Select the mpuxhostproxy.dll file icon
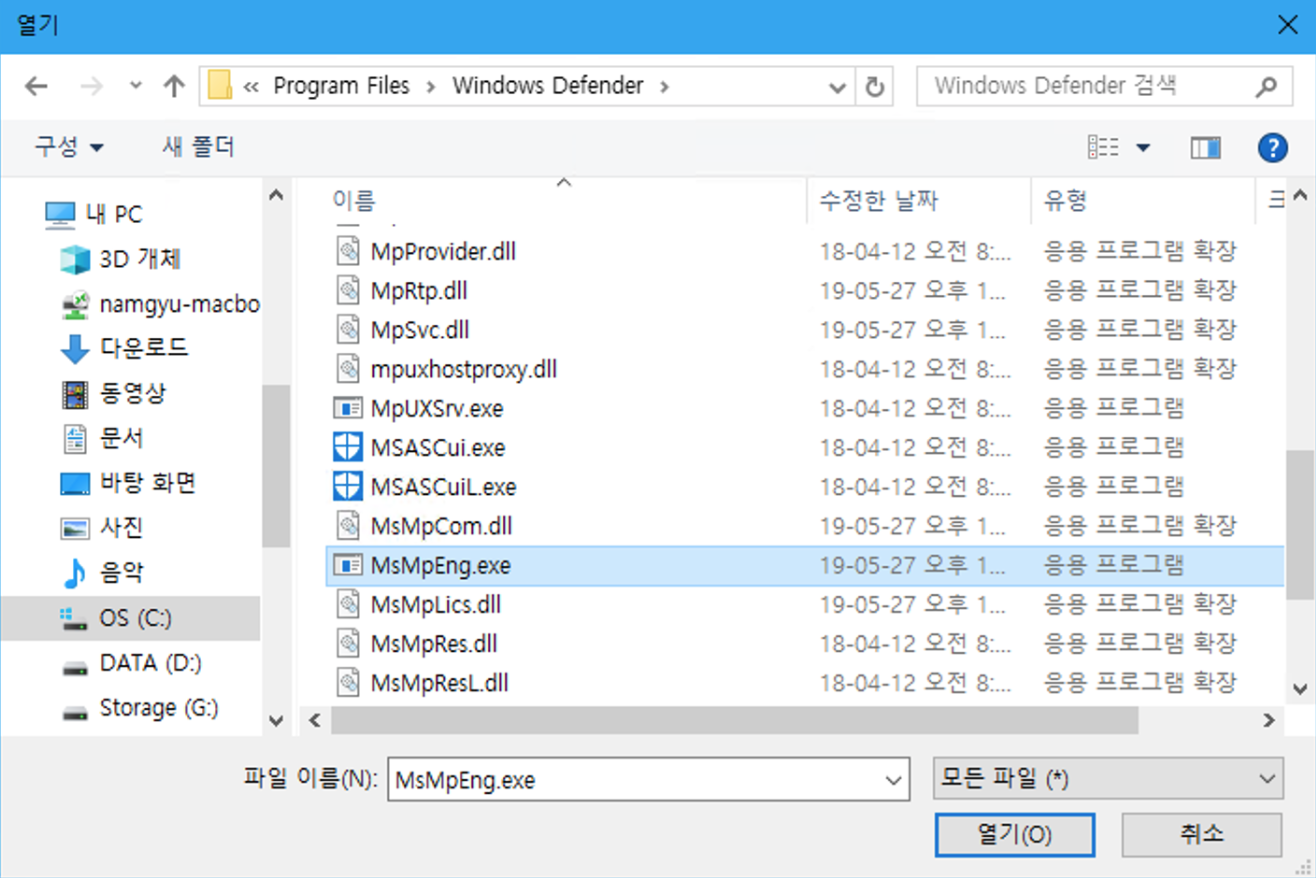The width and height of the screenshot is (1316, 878). 347,369
